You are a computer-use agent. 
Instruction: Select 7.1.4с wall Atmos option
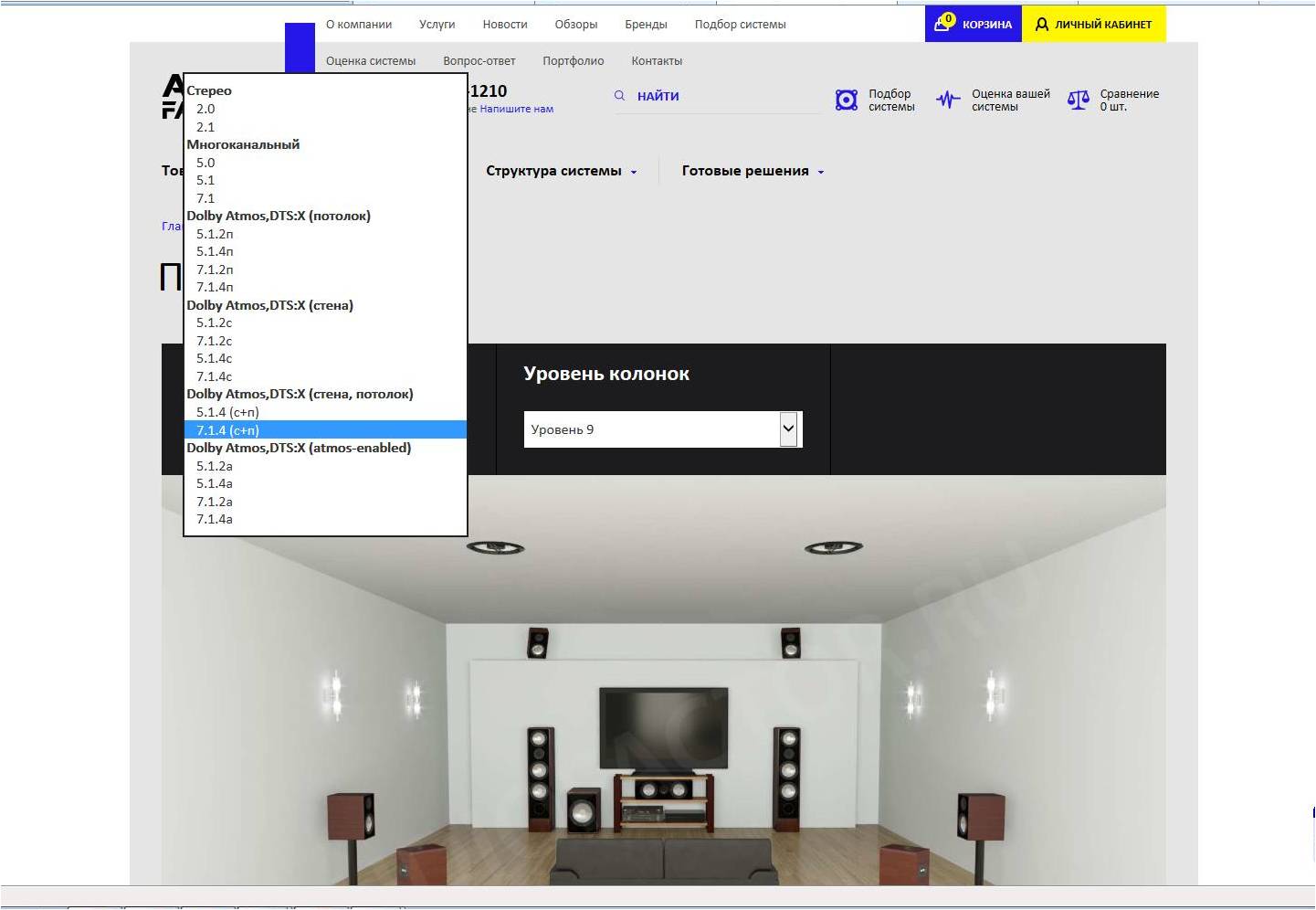point(325,376)
